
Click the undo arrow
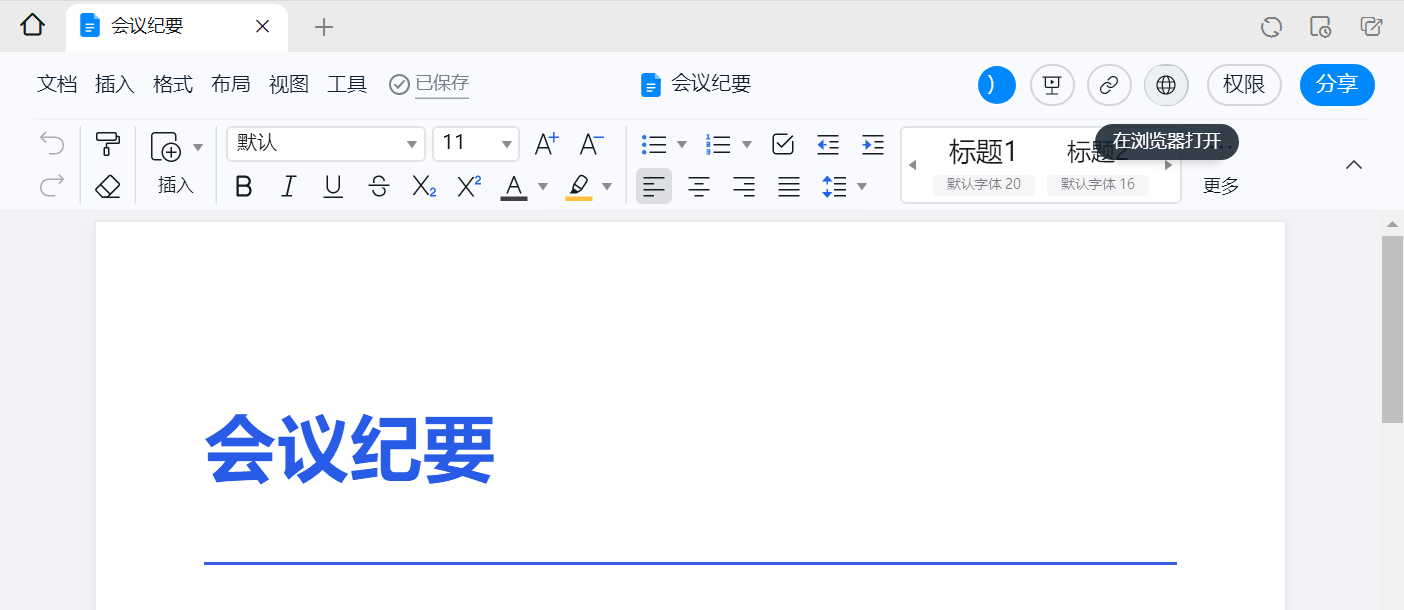point(52,144)
